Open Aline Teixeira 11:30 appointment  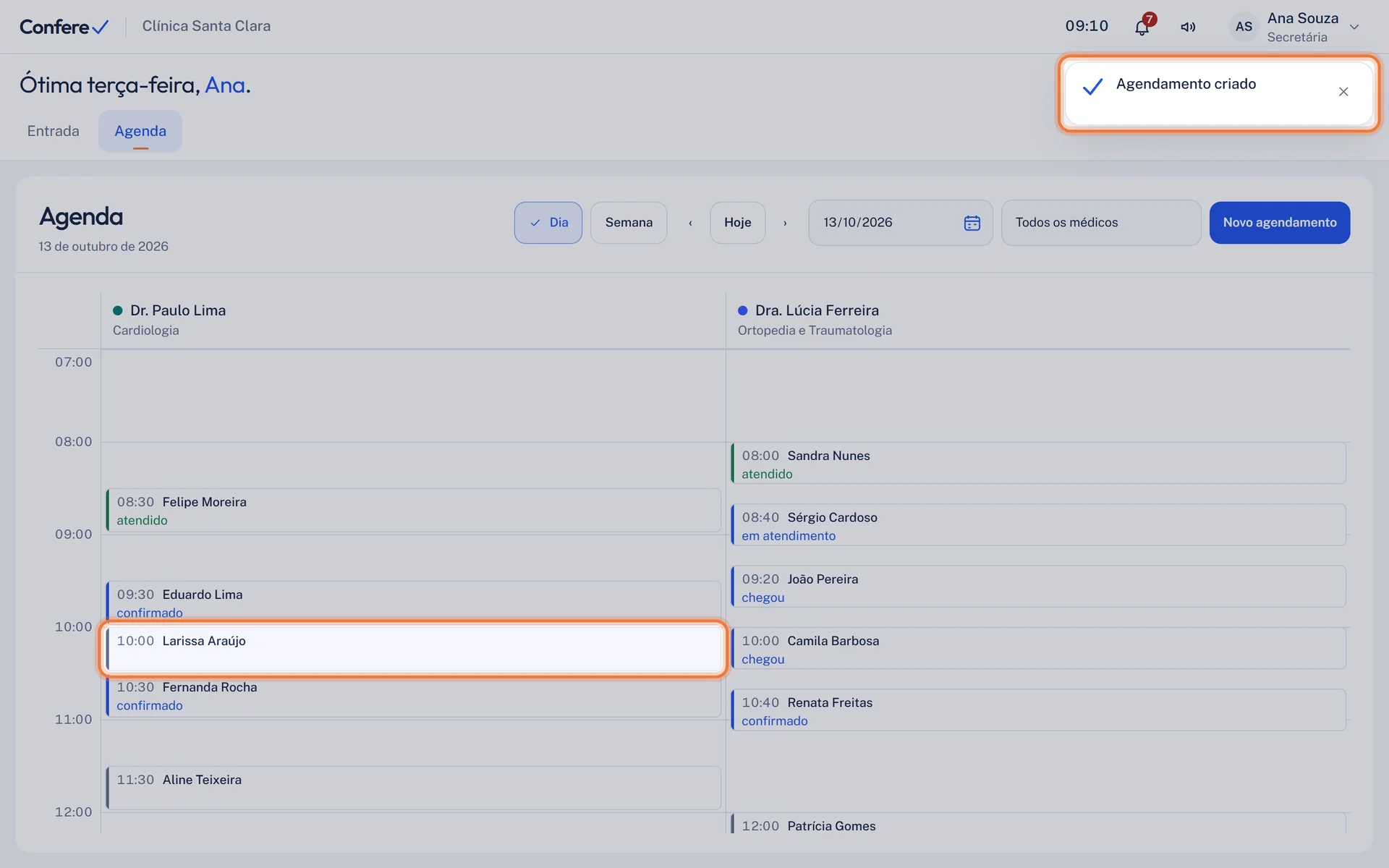[x=414, y=788]
